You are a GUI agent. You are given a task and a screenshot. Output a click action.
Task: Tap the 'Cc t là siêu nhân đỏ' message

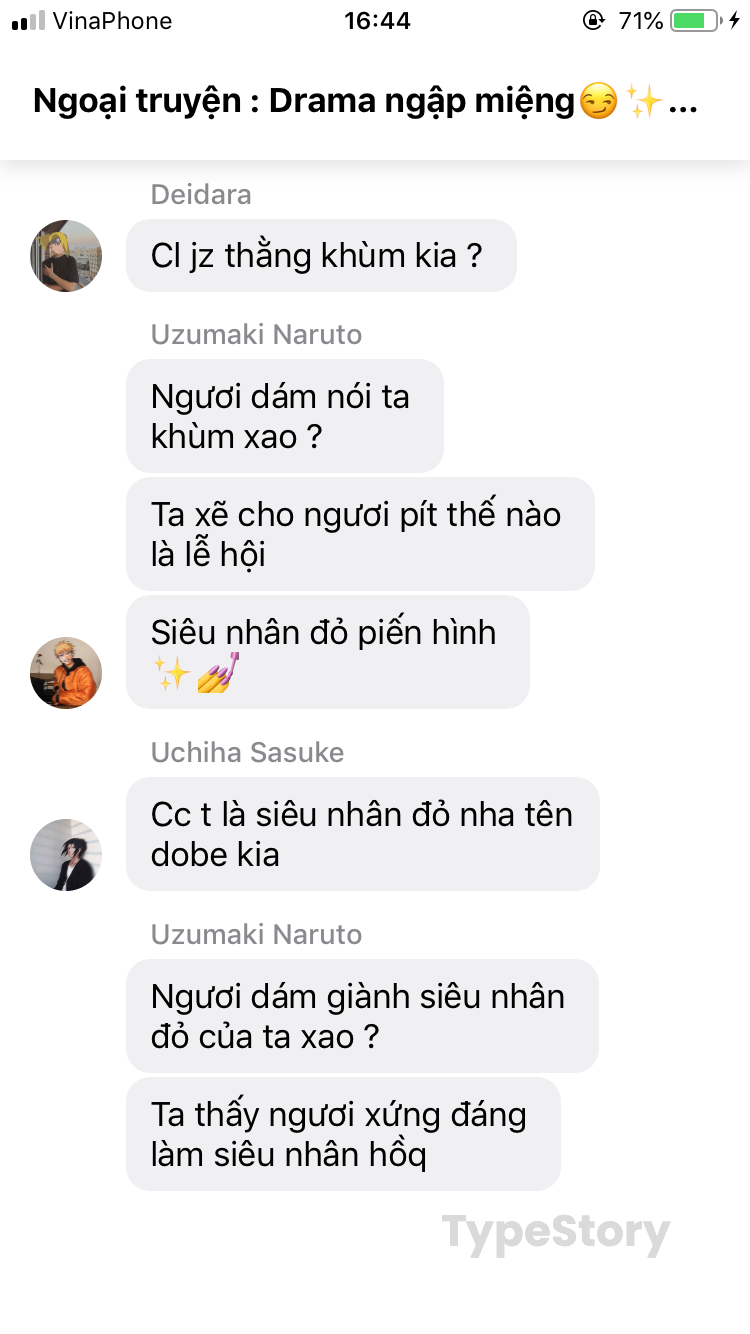pos(363,834)
